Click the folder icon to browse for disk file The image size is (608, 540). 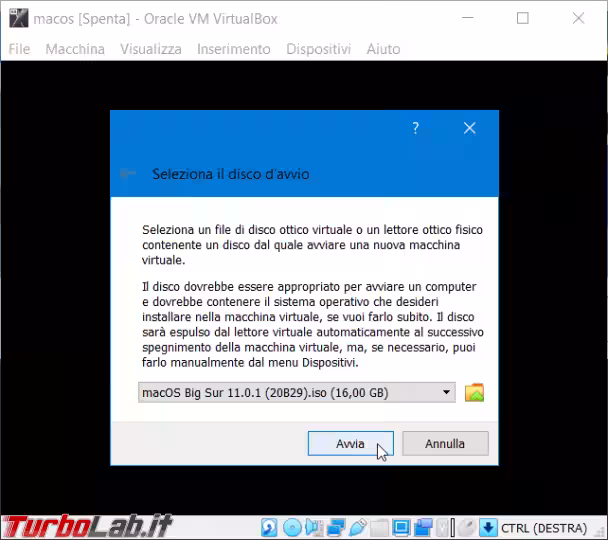tap(474, 392)
